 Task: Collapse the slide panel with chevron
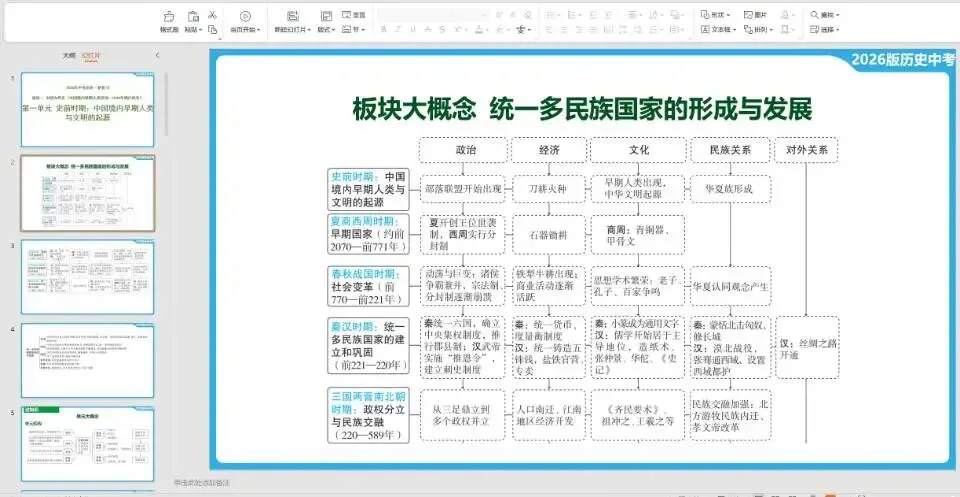(157, 55)
